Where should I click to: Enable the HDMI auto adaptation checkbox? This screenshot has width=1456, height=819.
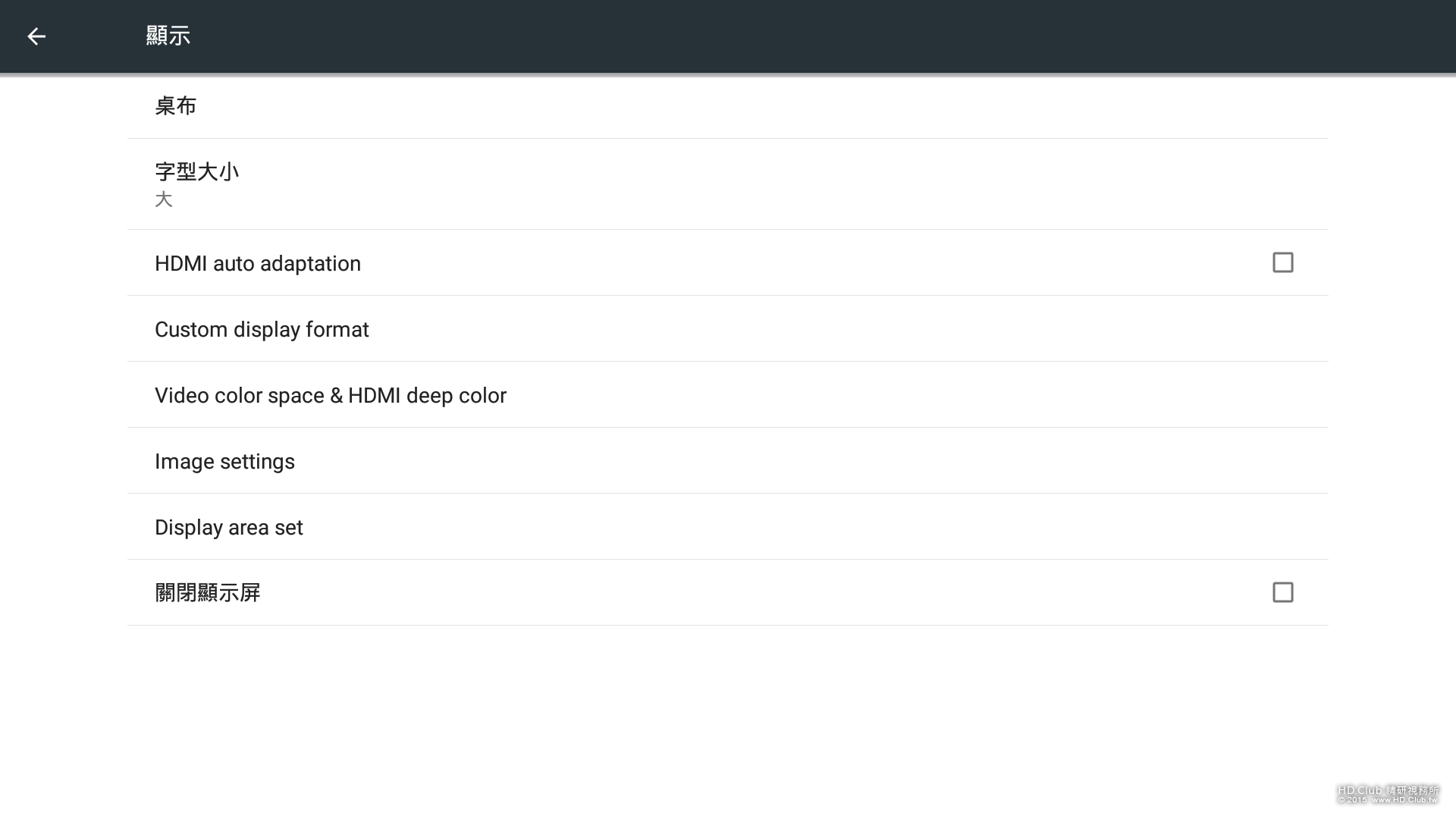[1282, 262]
